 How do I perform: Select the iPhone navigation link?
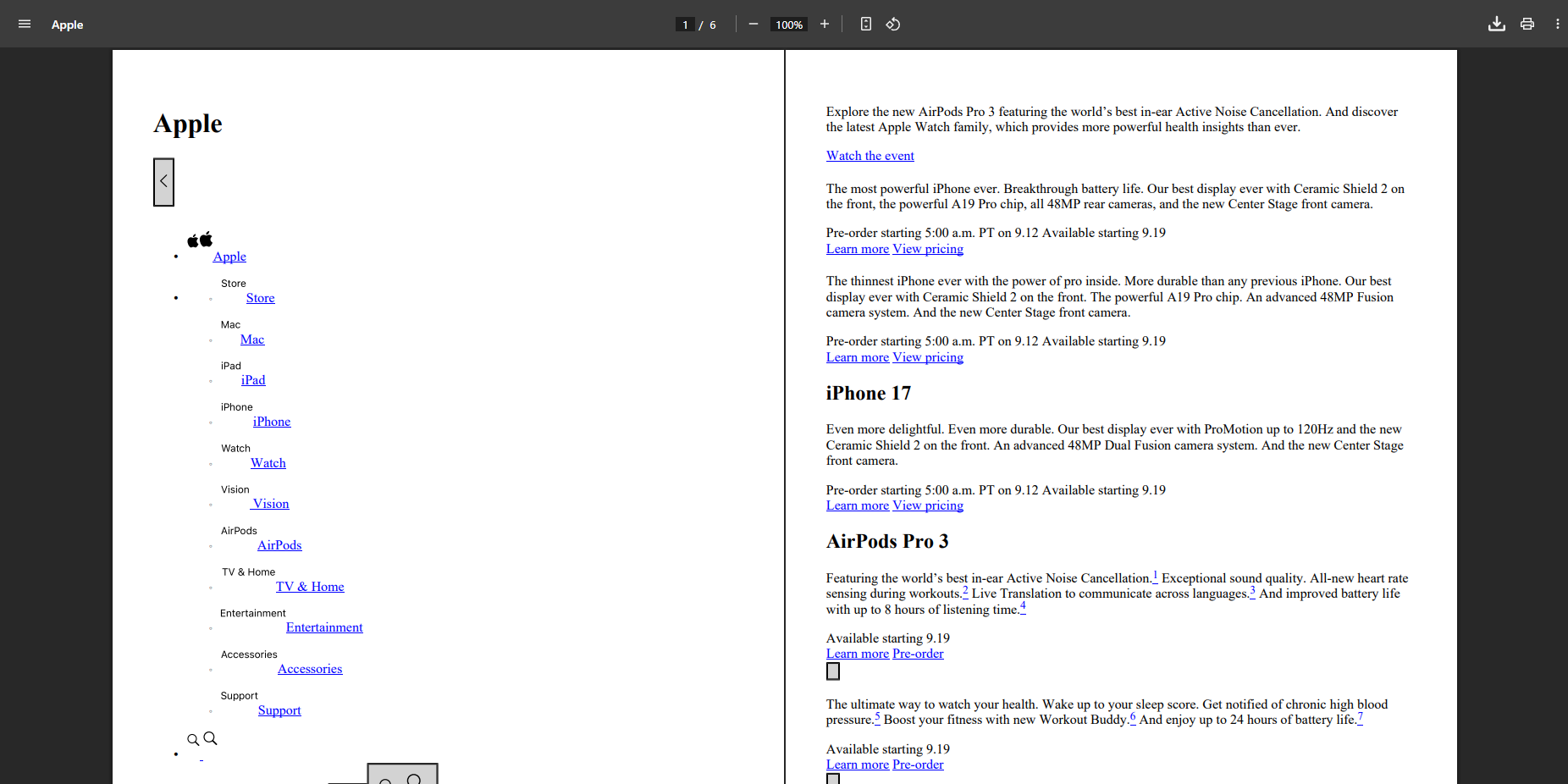(271, 422)
